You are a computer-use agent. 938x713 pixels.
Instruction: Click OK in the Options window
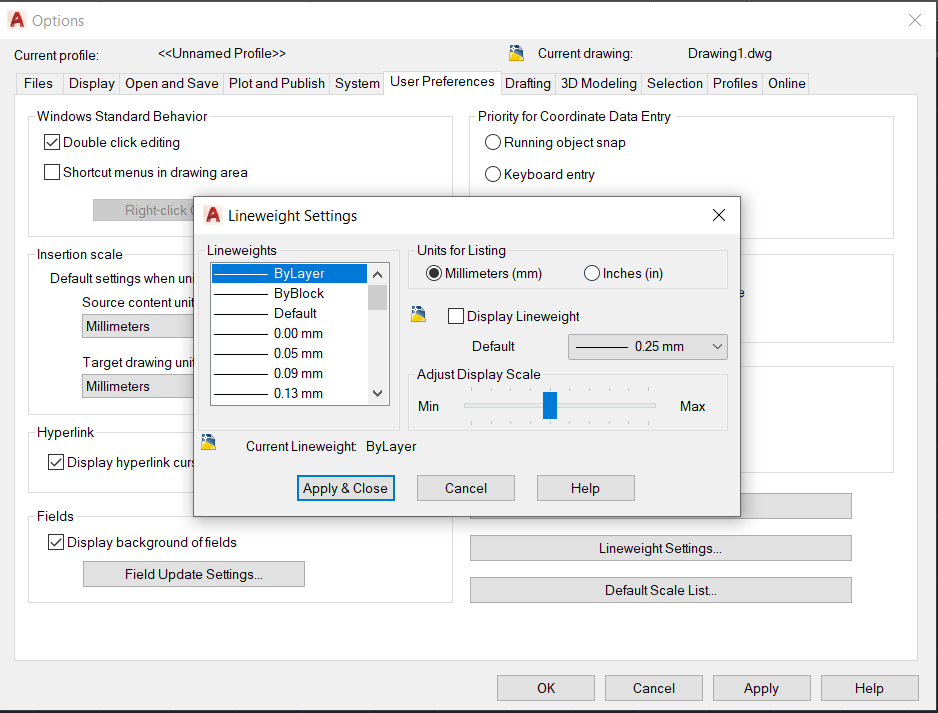click(x=546, y=688)
